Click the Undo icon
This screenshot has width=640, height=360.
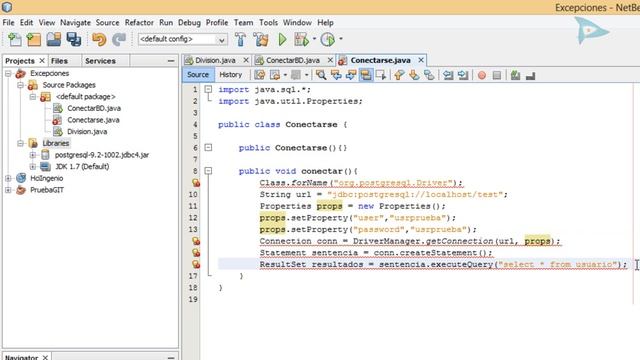click(99, 40)
